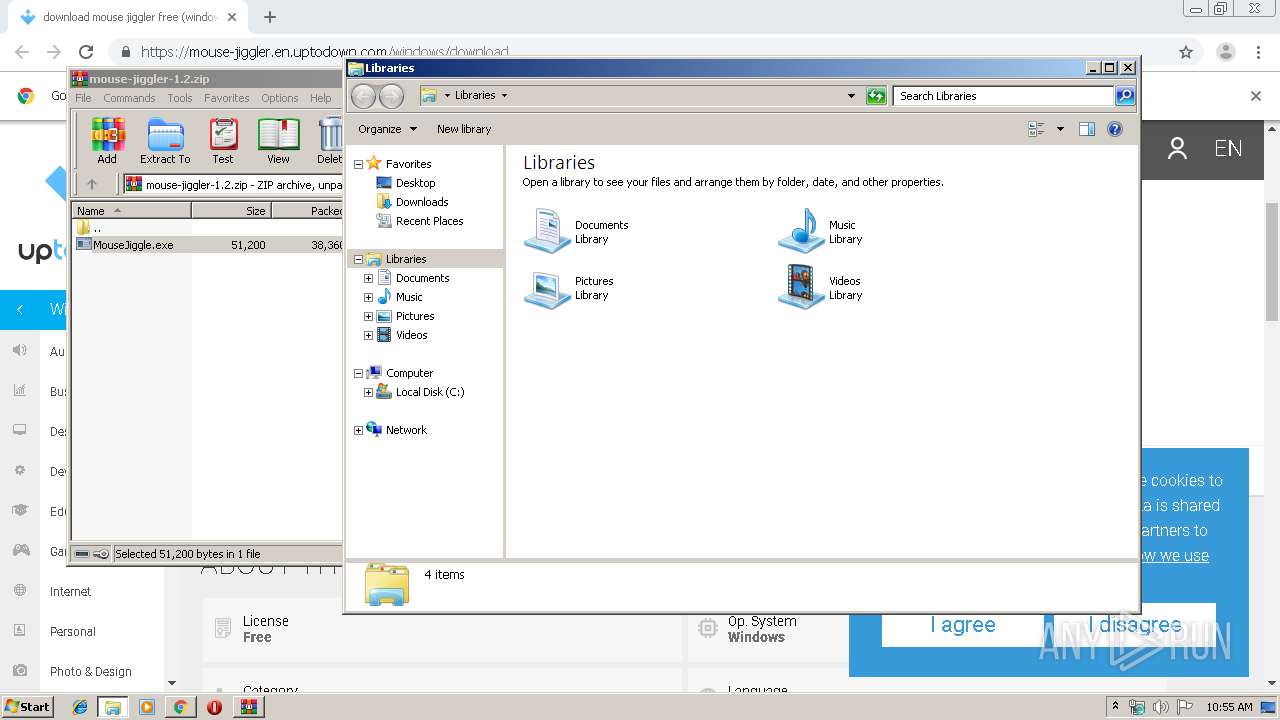Open a new Chrome tab with plus button
The image size is (1280, 720).
(x=269, y=17)
